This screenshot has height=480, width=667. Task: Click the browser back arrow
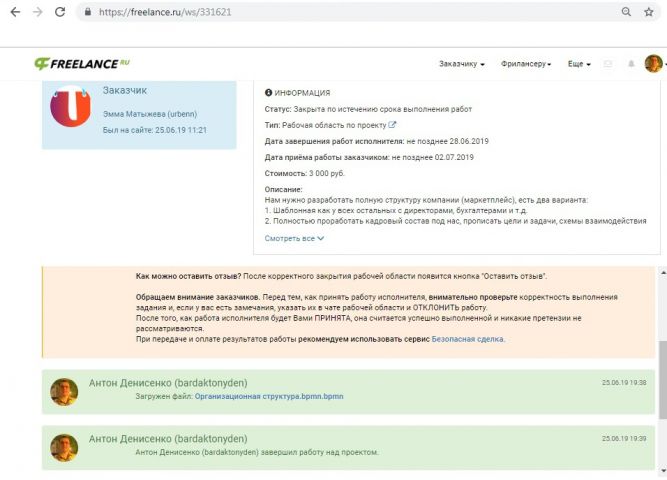point(15,12)
